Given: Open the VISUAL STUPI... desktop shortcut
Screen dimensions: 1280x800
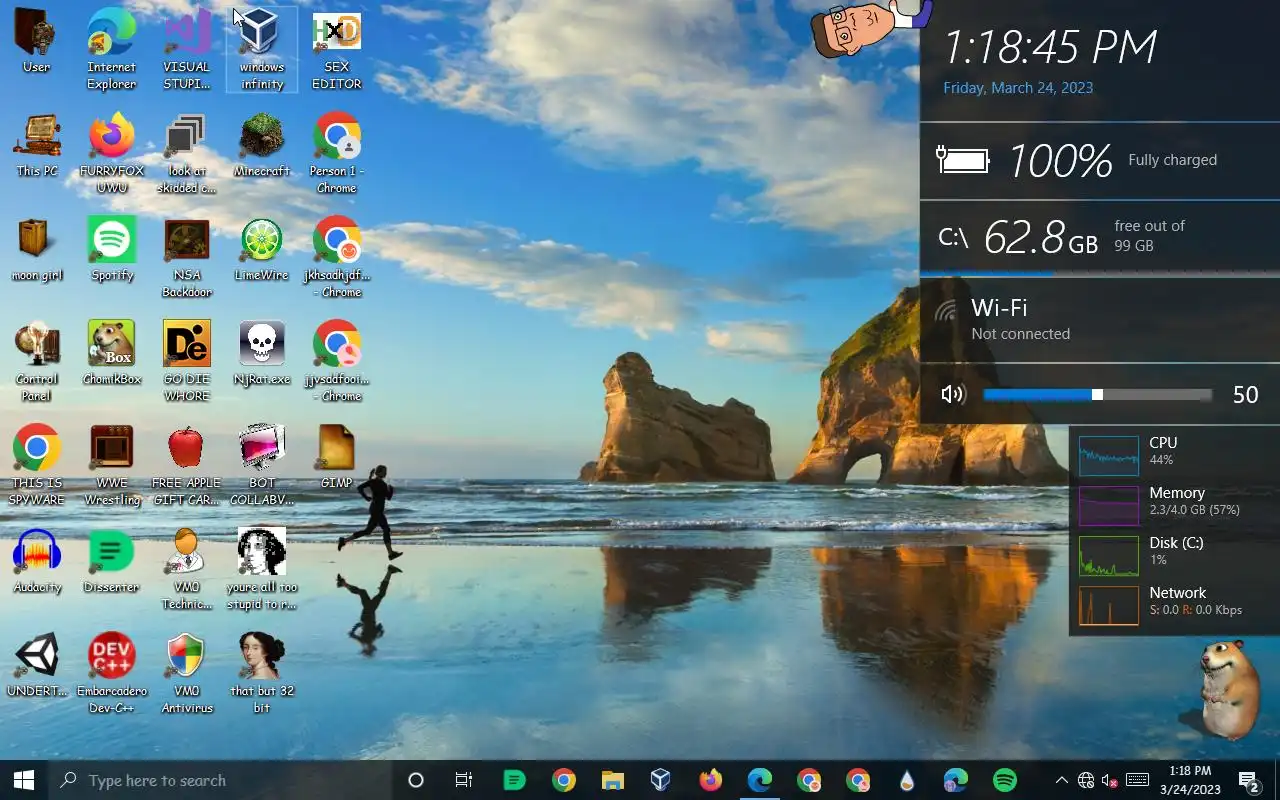Looking at the screenshot, I should pyautogui.click(x=187, y=49).
